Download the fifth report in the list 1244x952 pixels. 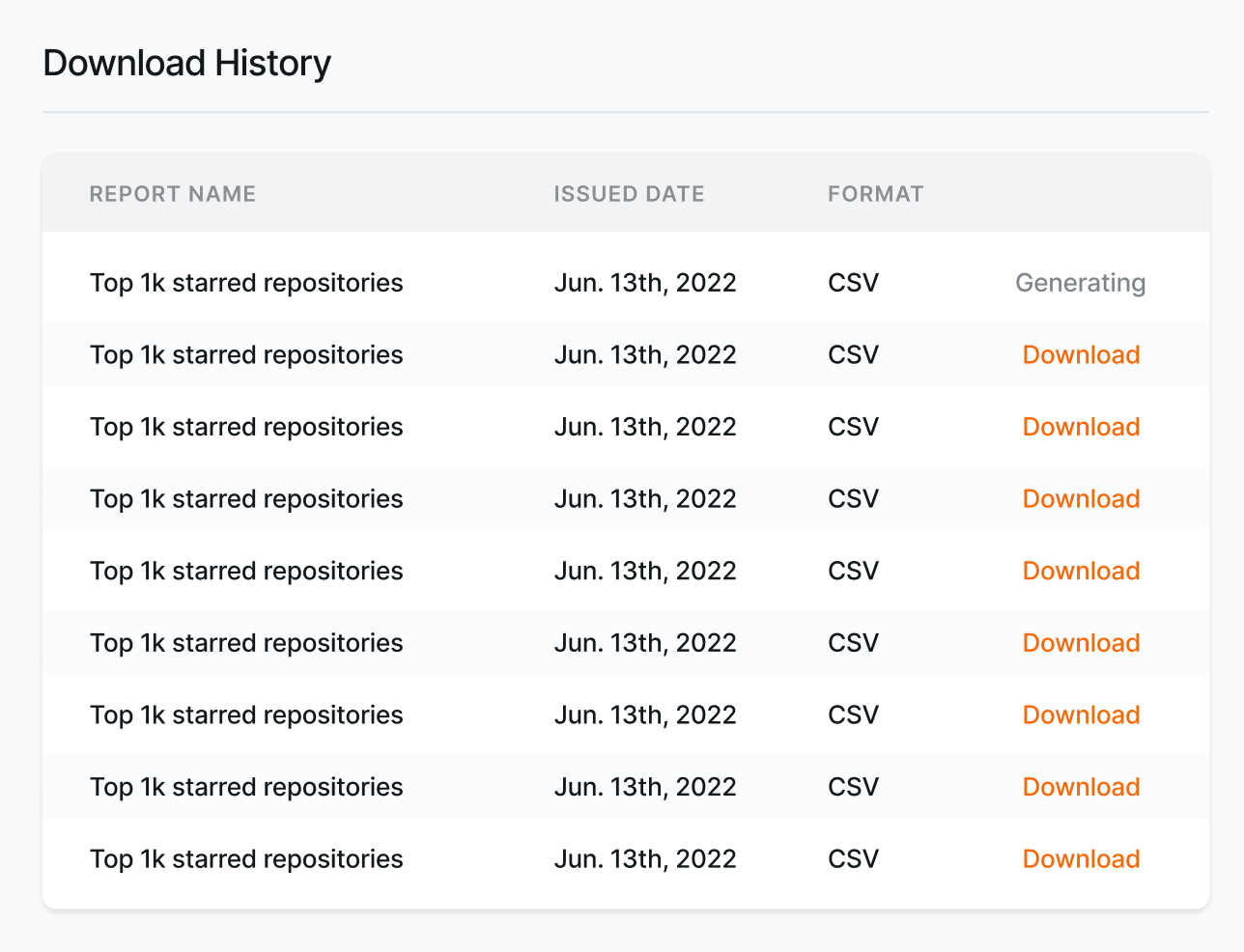point(1081,571)
